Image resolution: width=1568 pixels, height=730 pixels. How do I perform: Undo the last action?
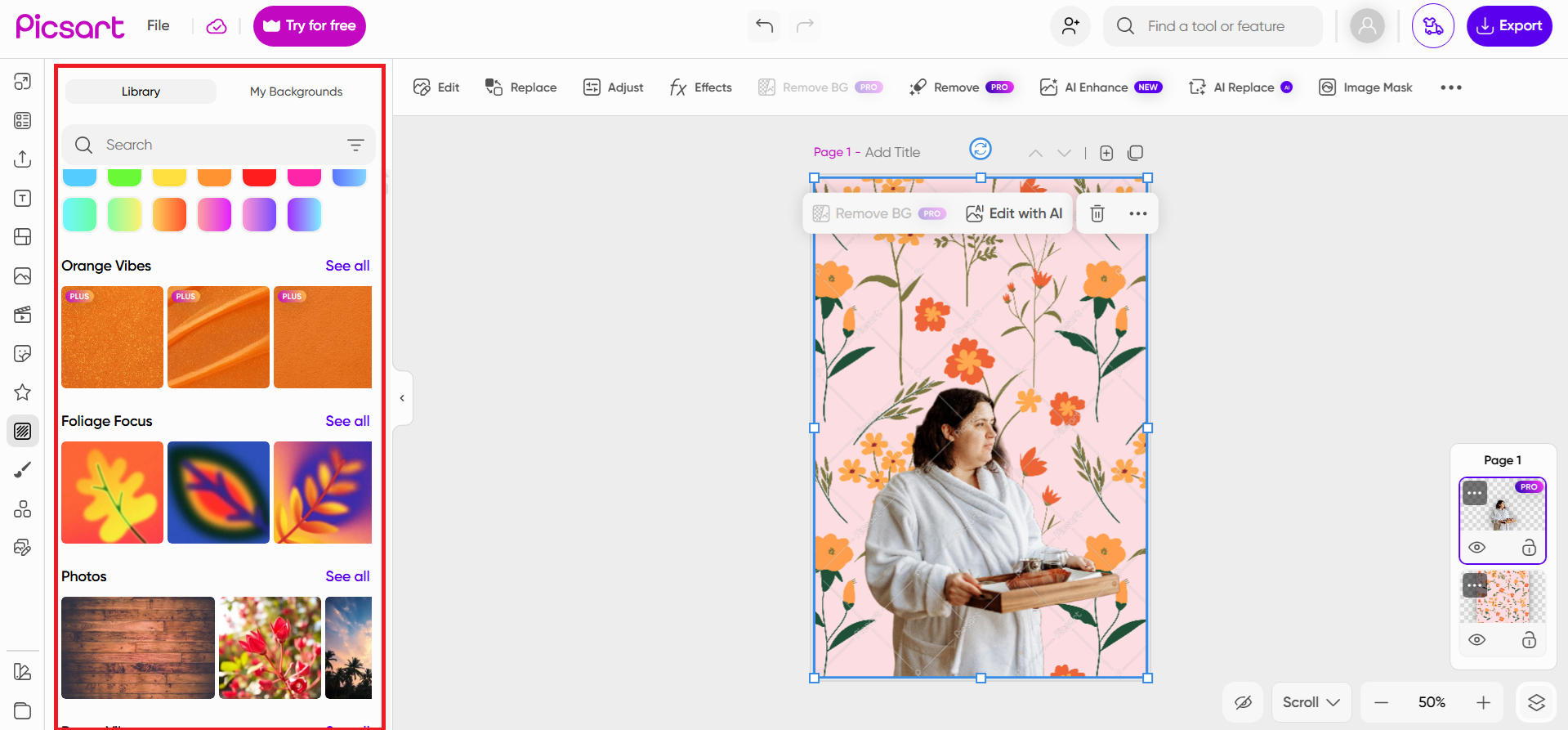click(x=764, y=26)
